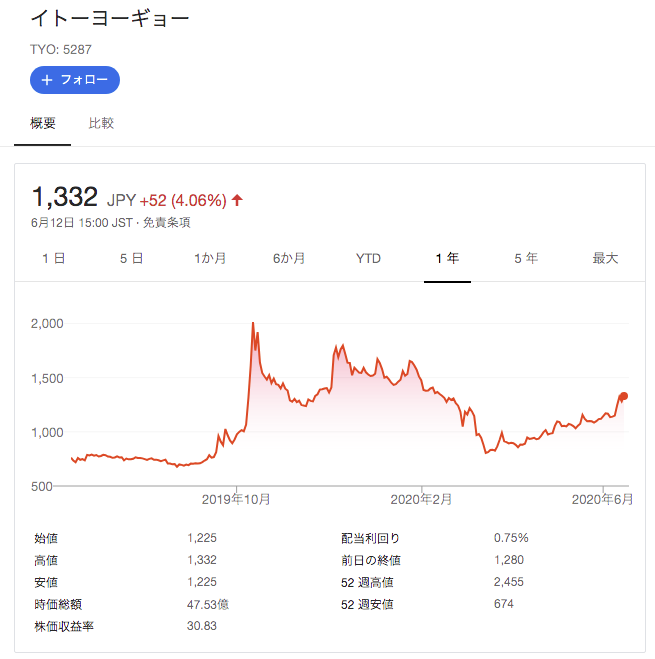Switch chart to YTD range
The height and width of the screenshot is (659, 655).
(x=368, y=258)
